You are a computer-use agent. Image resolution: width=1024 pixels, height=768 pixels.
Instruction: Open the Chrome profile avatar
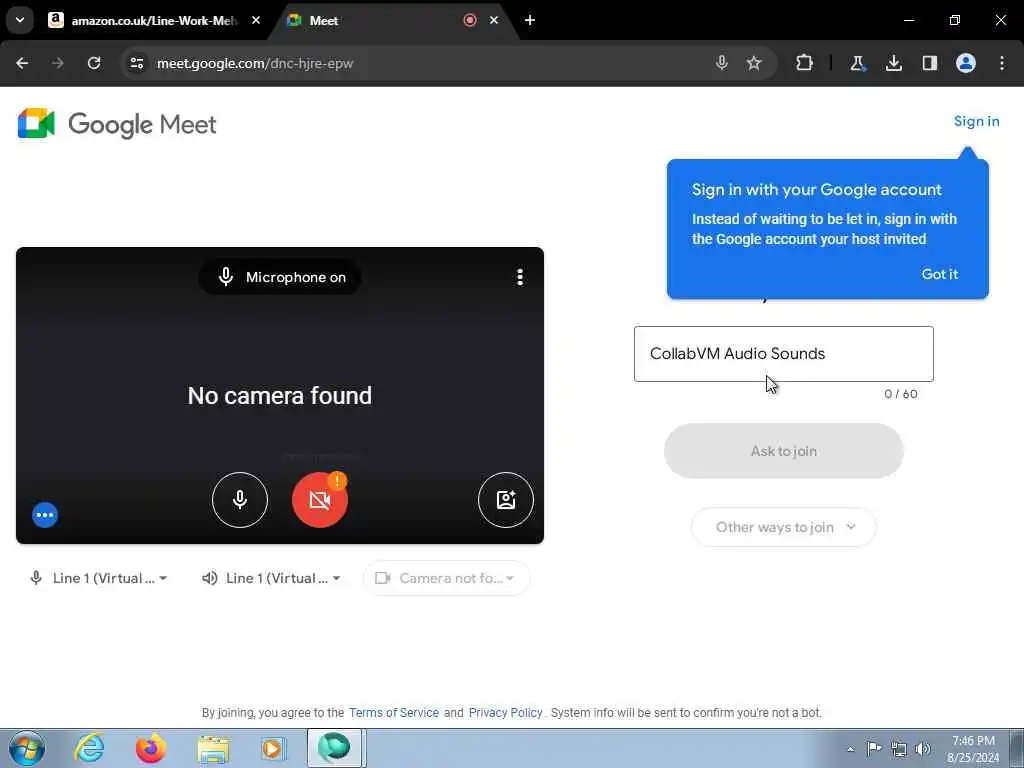pos(966,63)
